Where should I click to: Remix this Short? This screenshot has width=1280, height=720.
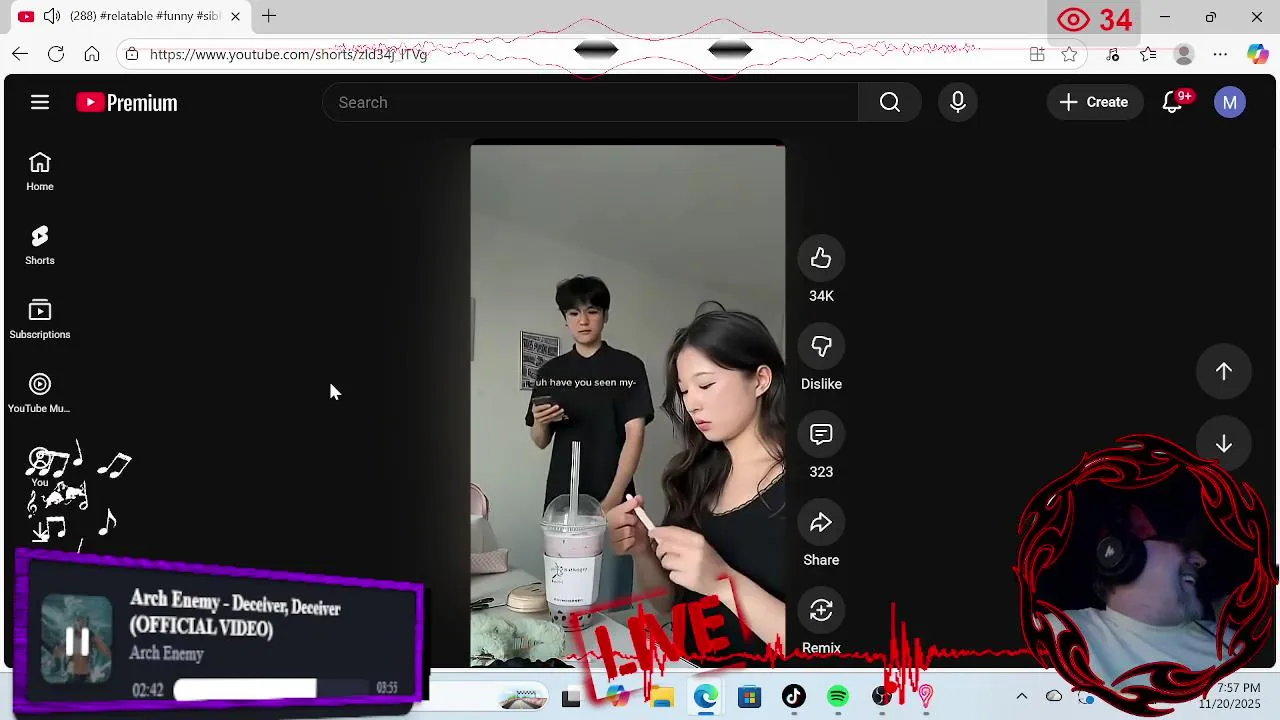[821, 611]
